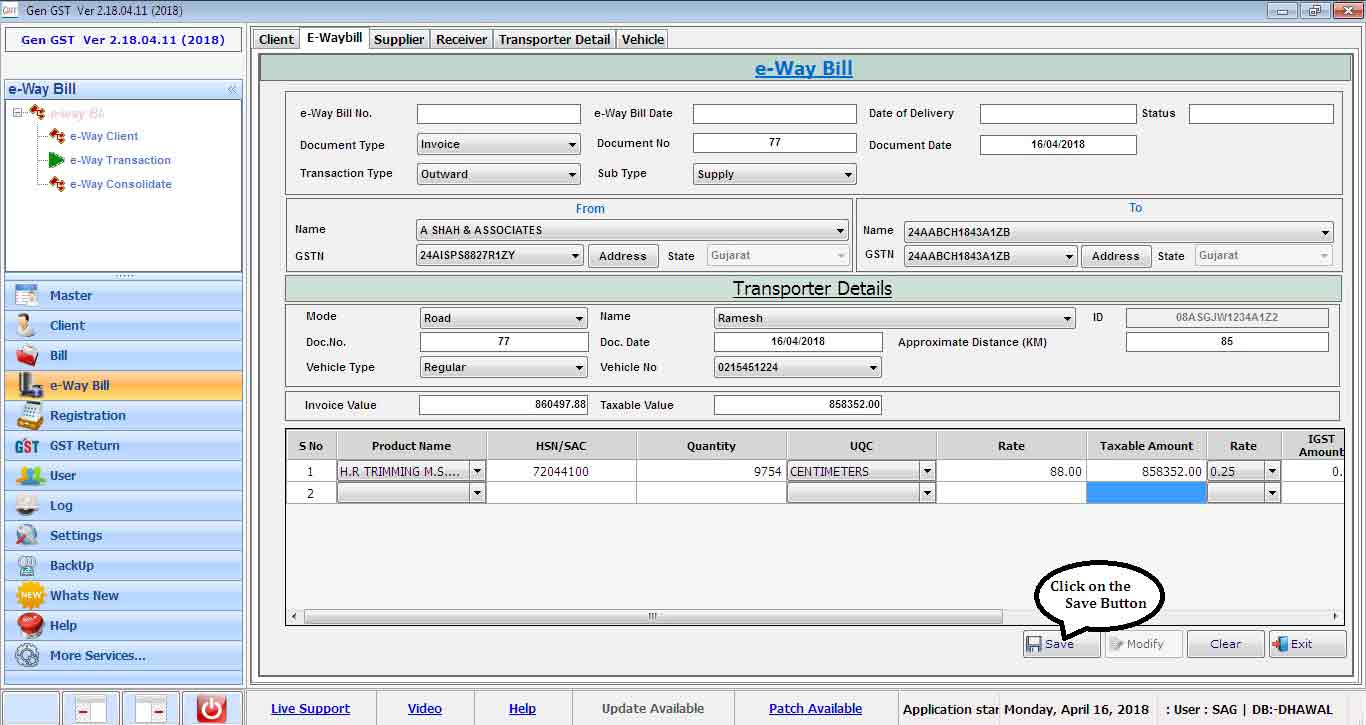
Task: Open the Whats New icon
Action: (30, 596)
